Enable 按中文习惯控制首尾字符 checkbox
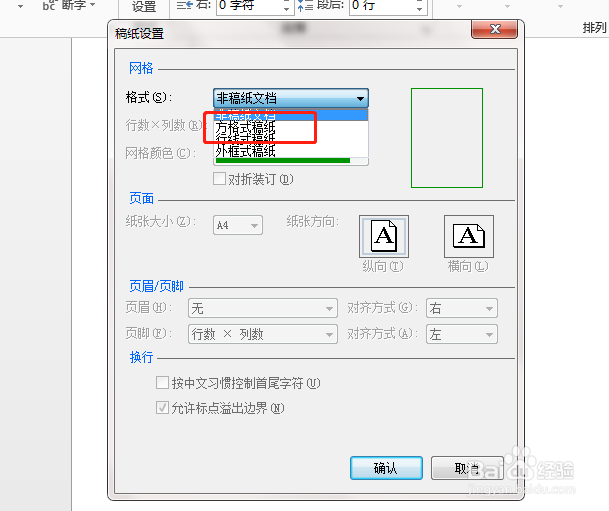Viewport: 609px width, 511px height. (162, 383)
